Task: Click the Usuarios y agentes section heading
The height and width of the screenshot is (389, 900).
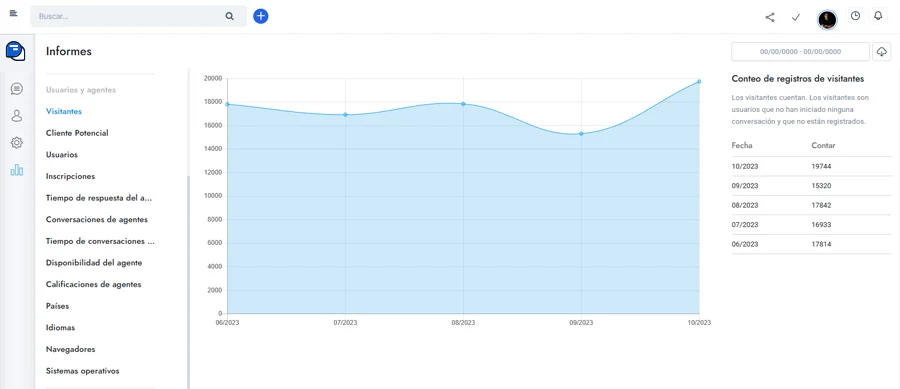Action: coord(81,90)
